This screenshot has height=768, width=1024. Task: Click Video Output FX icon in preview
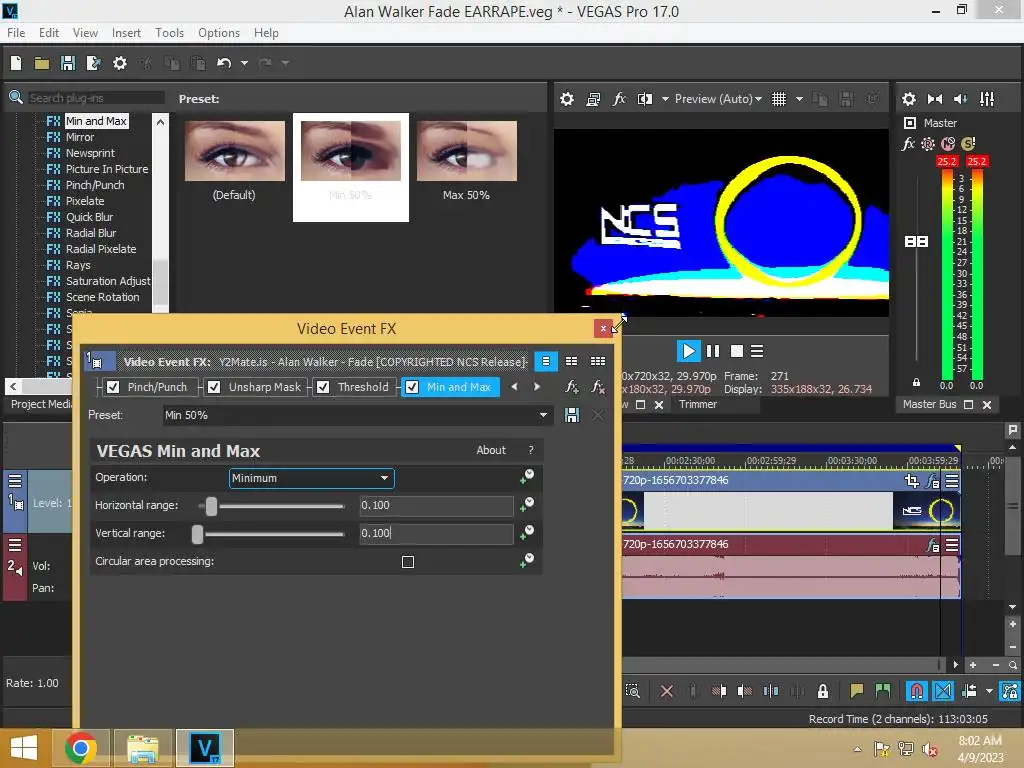619,99
